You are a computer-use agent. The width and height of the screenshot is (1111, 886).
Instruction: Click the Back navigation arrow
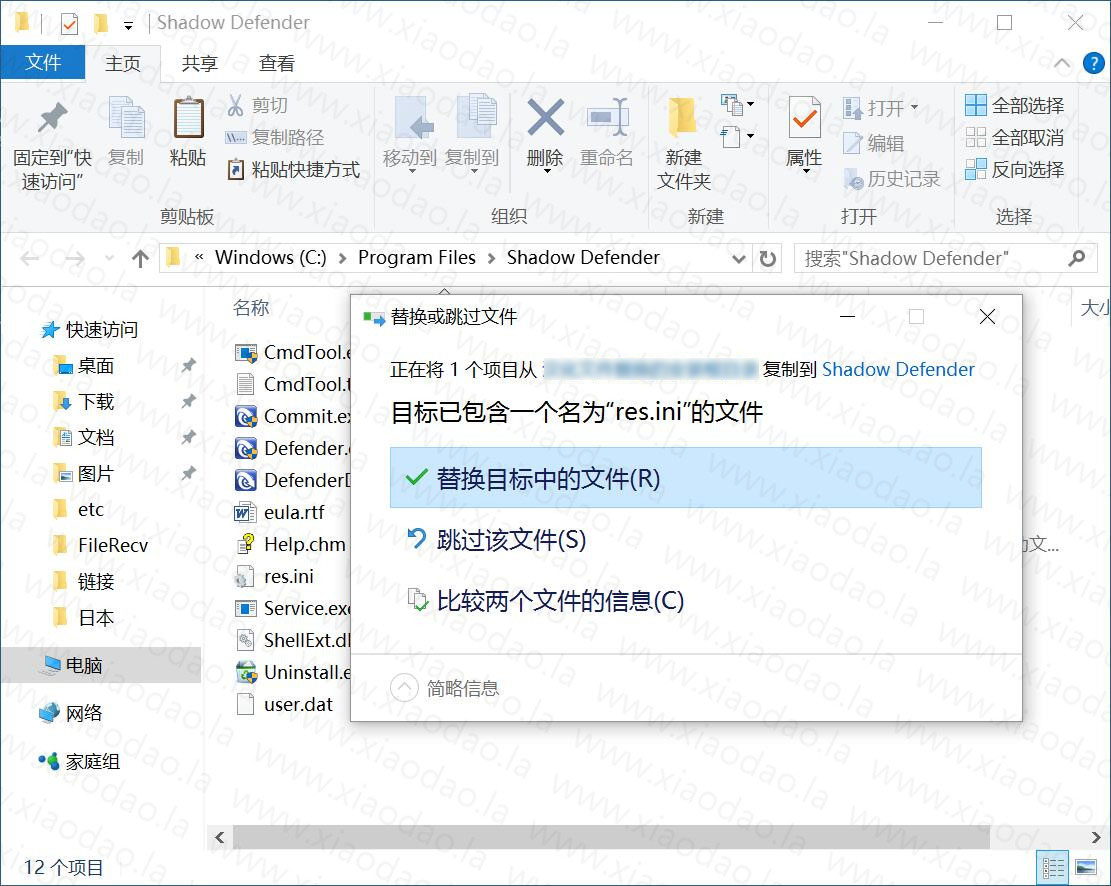[30, 259]
